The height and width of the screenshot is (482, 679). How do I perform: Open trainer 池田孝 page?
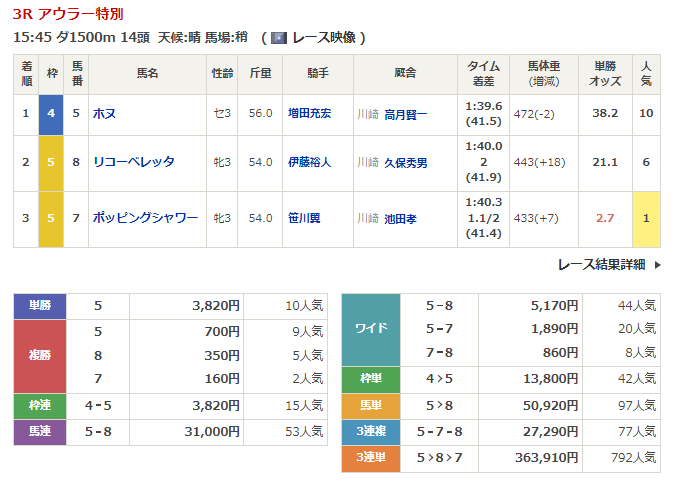pos(399,218)
